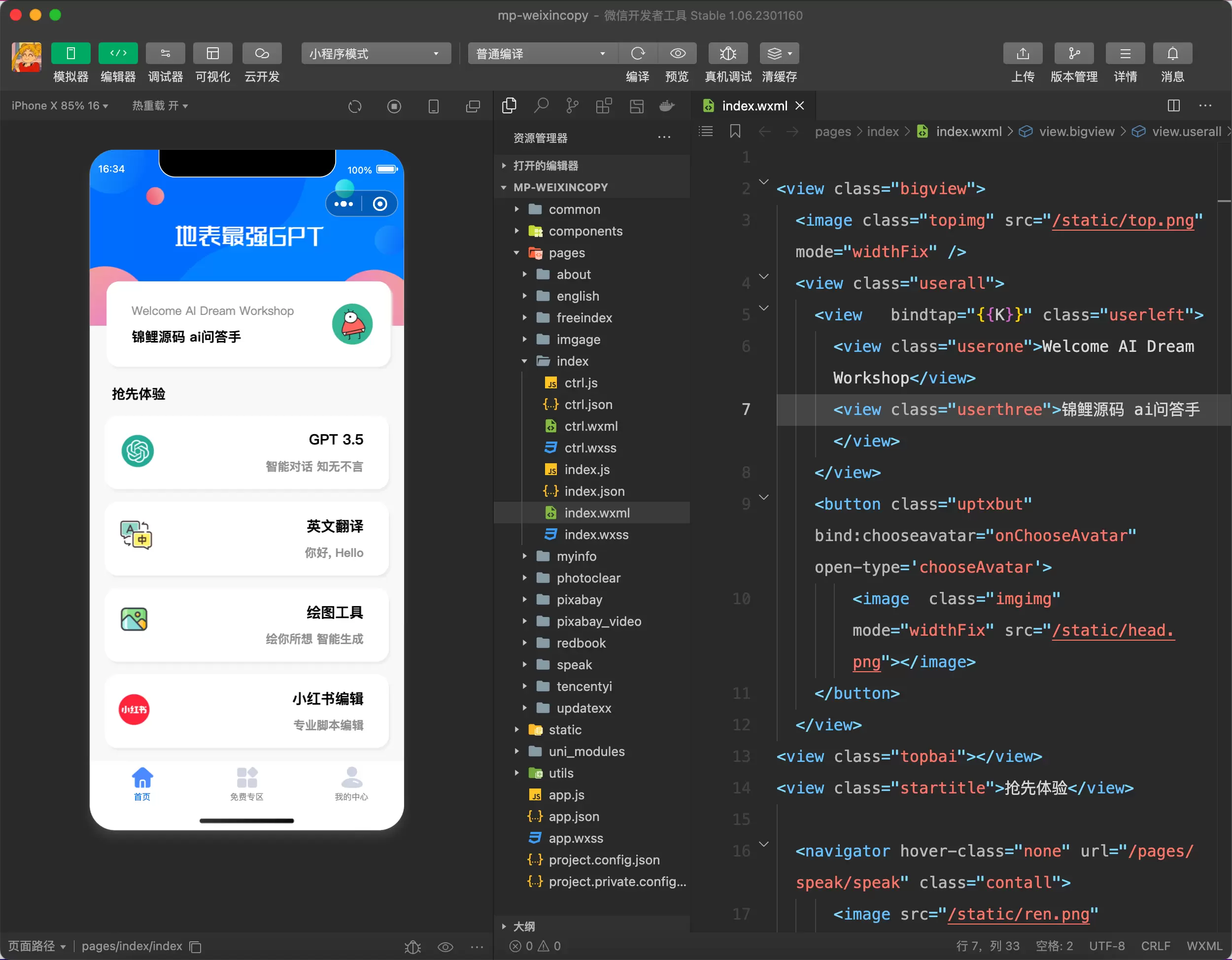
Task: Refresh the simulator
Action: click(355, 106)
